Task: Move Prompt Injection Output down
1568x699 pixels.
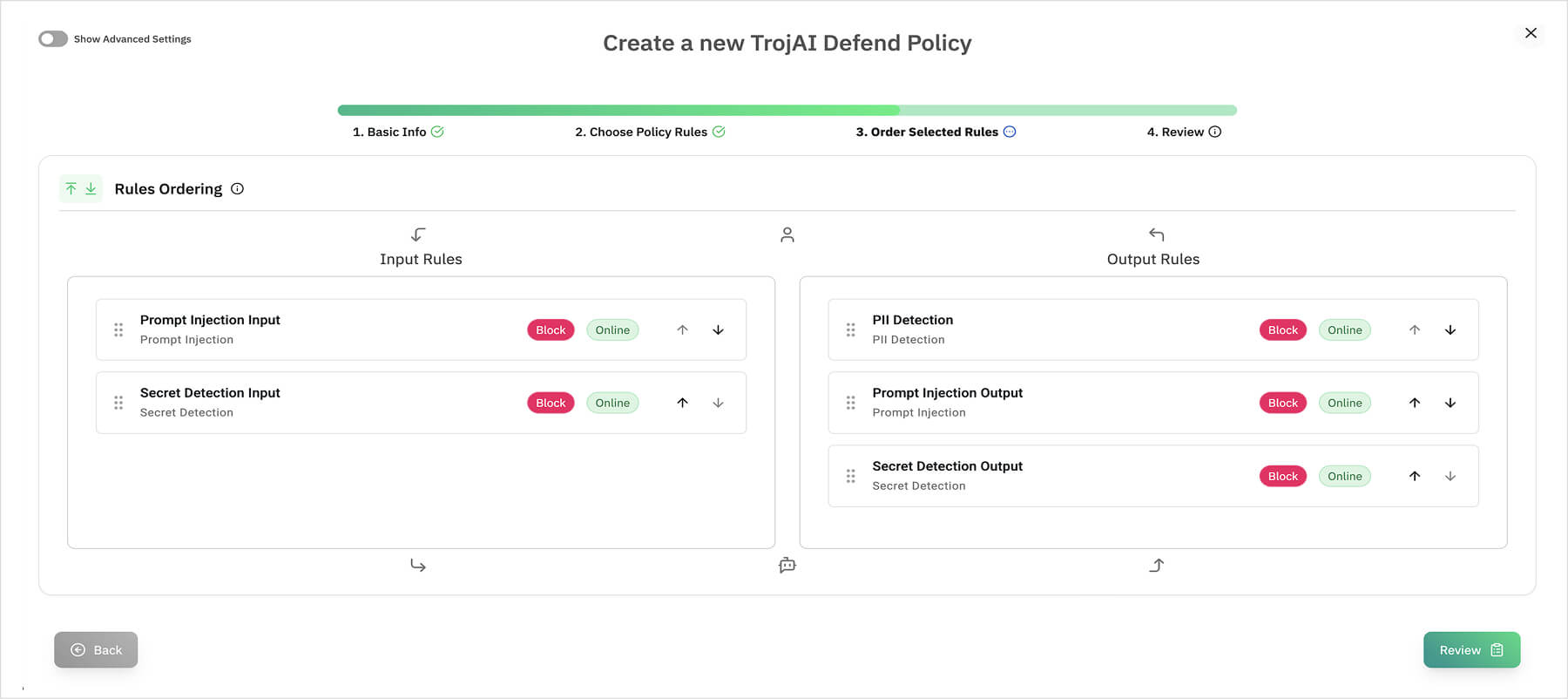Action: pyautogui.click(x=1450, y=403)
